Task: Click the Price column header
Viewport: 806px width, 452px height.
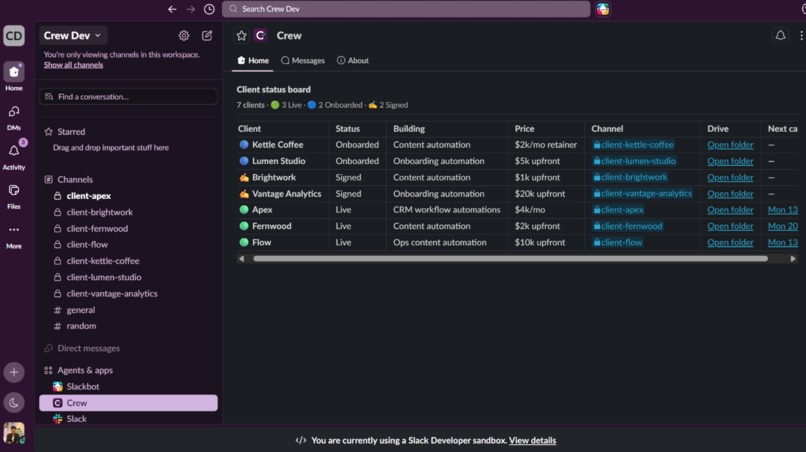Action: pos(524,129)
